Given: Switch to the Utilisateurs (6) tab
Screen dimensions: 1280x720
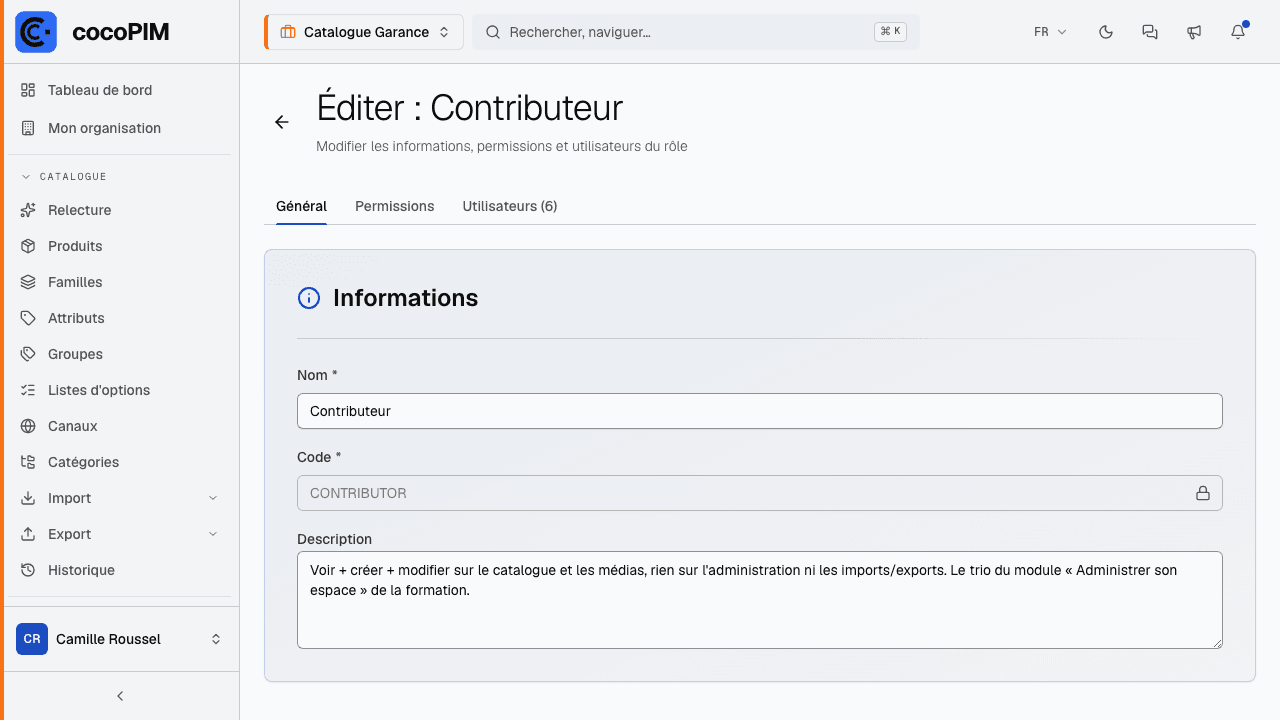Looking at the screenshot, I should tap(510, 206).
